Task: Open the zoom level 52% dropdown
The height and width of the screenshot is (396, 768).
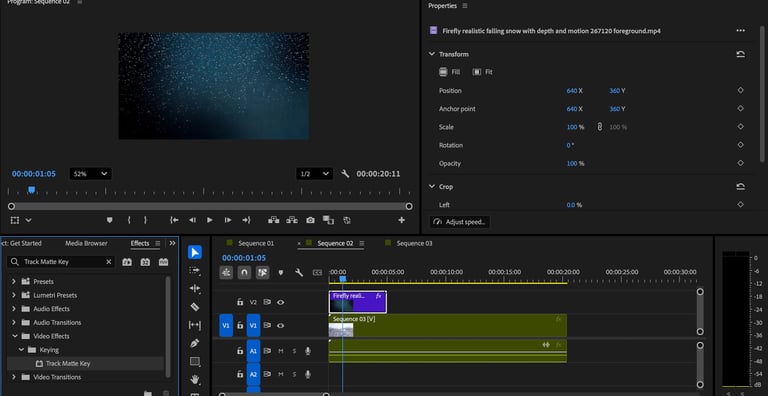Action: tap(91, 173)
